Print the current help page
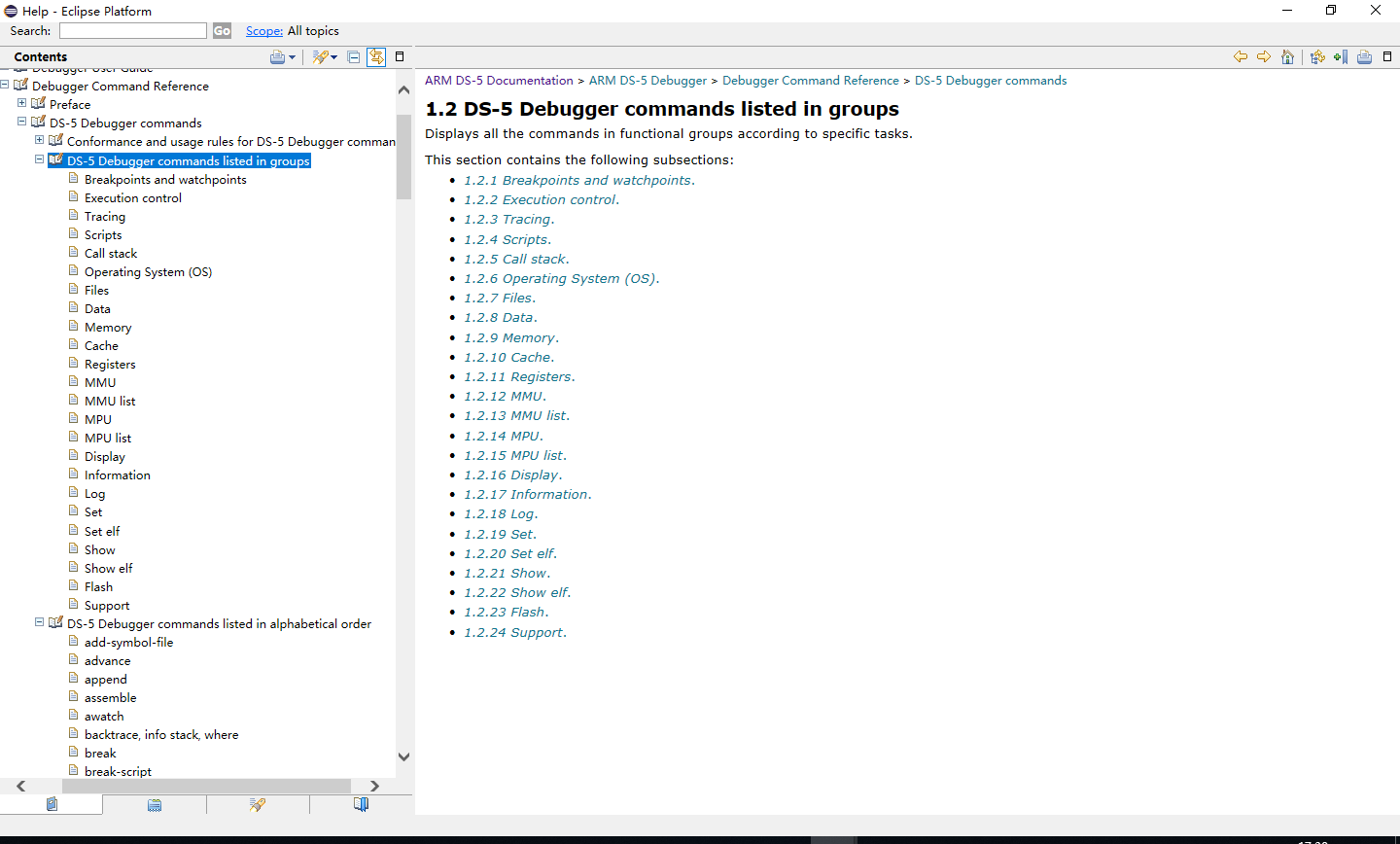The image size is (1400, 844). (x=1364, y=56)
